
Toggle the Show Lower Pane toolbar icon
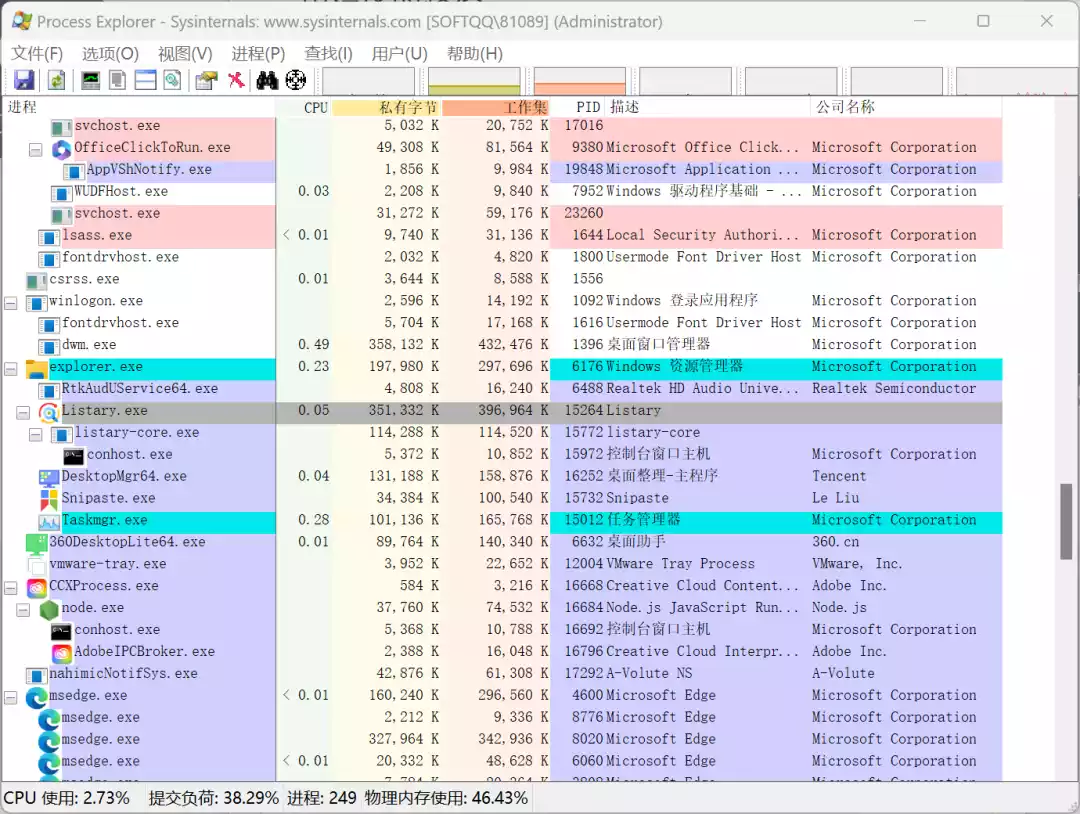coord(145,81)
